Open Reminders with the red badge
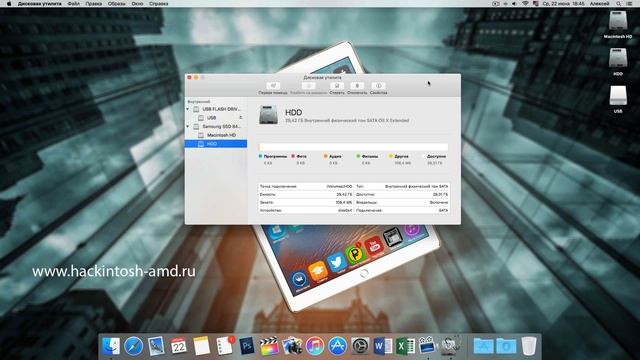Image resolution: width=640 pixels, height=360 pixels. coord(224,346)
